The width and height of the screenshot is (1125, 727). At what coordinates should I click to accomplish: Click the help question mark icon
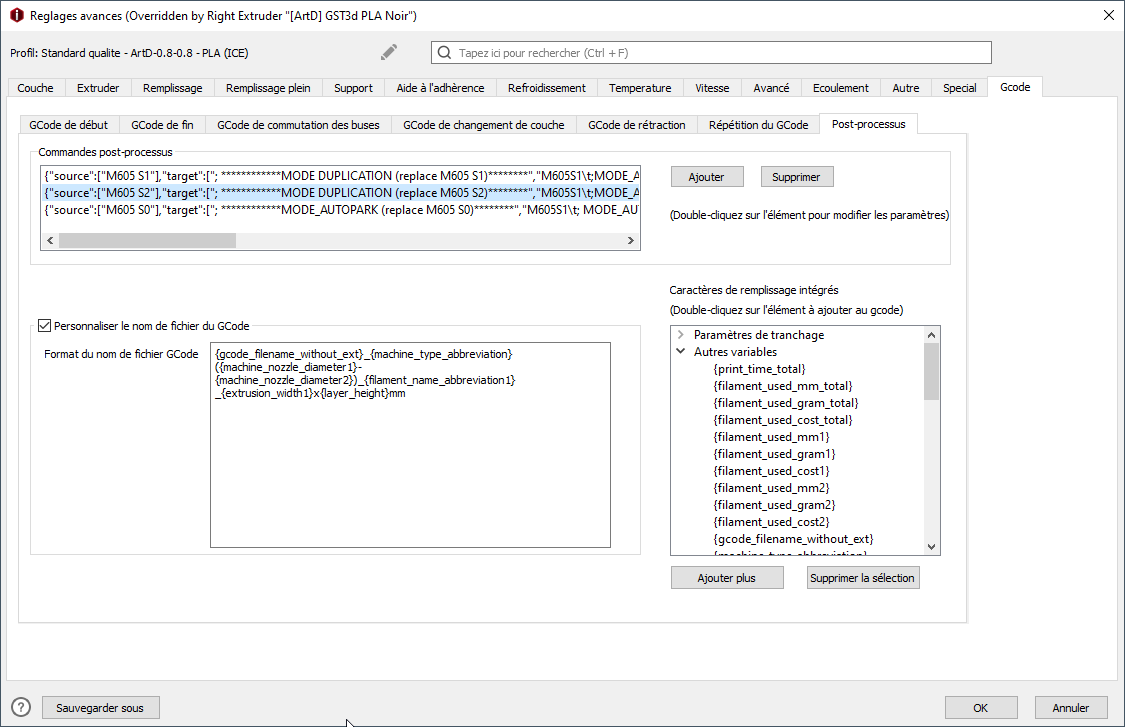(22, 708)
